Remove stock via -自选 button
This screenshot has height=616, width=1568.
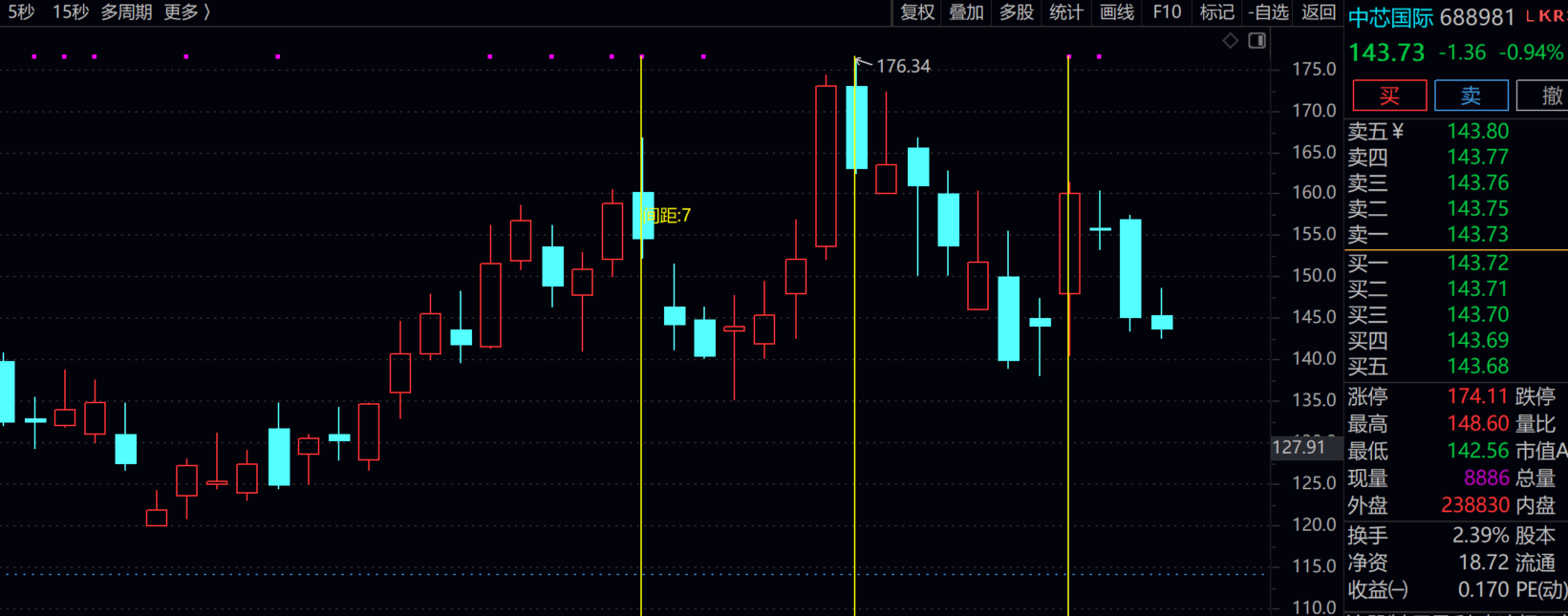[1268, 12]
